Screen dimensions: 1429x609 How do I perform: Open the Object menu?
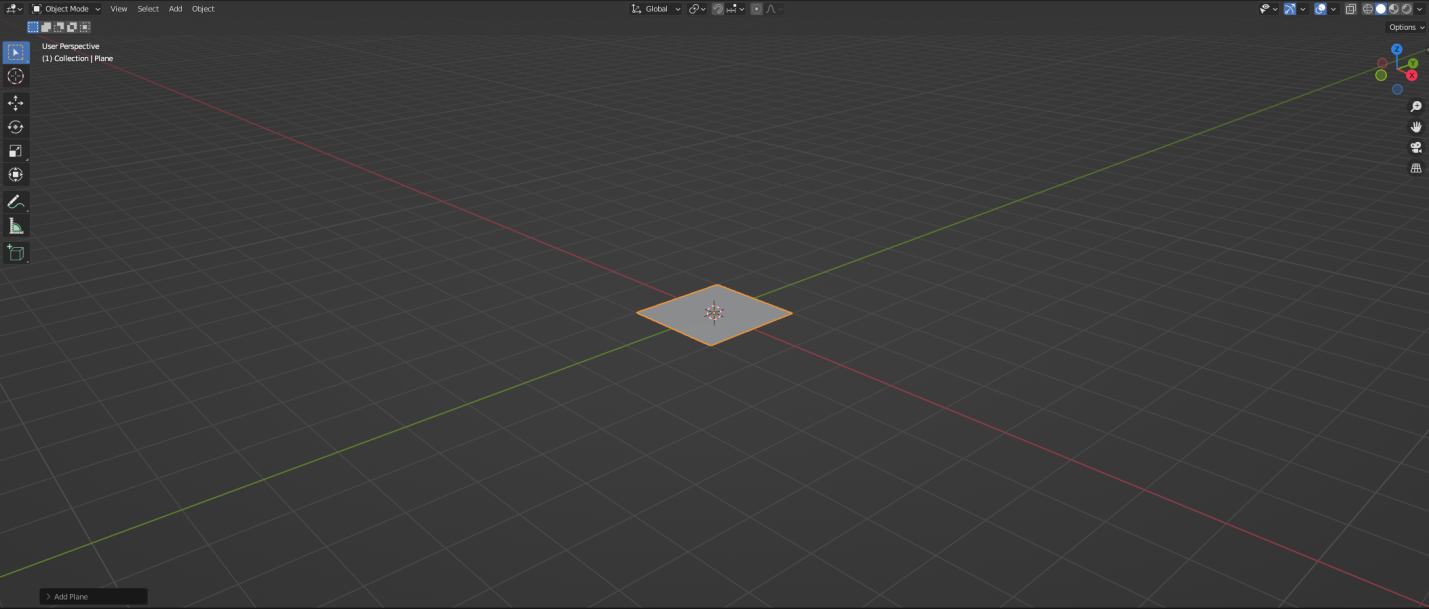pyautogui.click(x=203, y=9)
